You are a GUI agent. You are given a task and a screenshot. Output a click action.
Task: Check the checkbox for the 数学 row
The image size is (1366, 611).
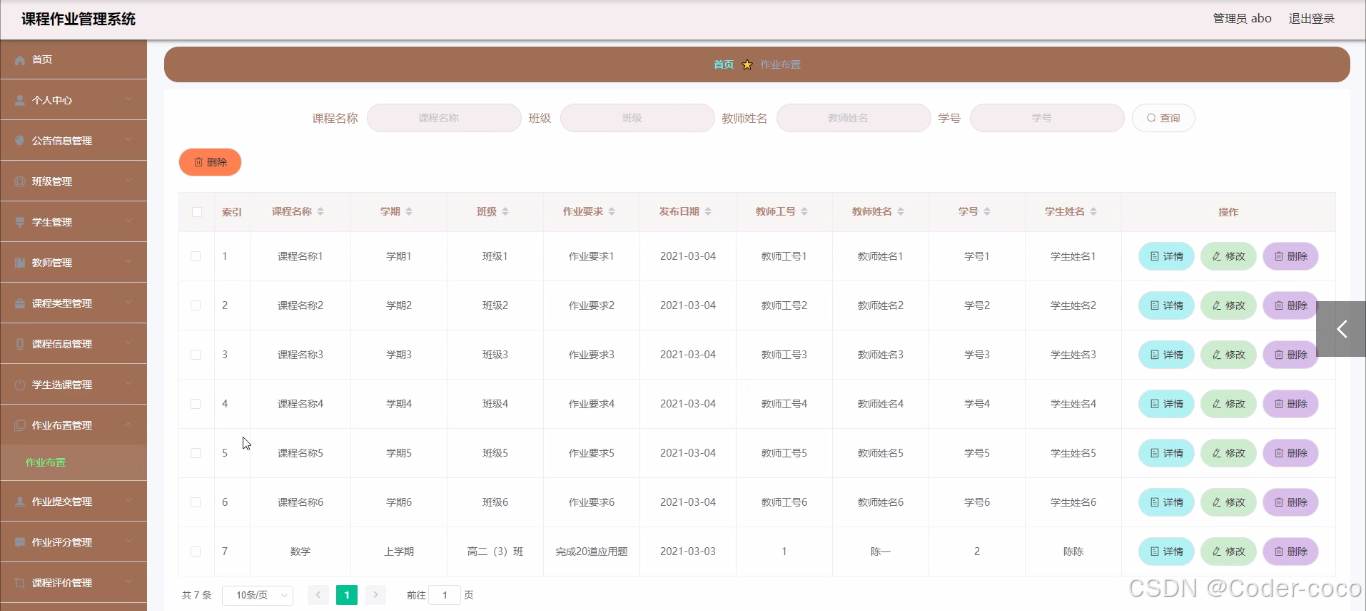(x=196, y=551)
